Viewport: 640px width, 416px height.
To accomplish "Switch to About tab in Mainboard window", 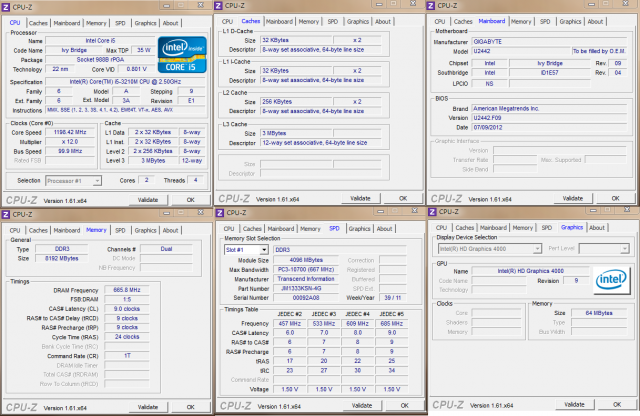I will point(596,20).
